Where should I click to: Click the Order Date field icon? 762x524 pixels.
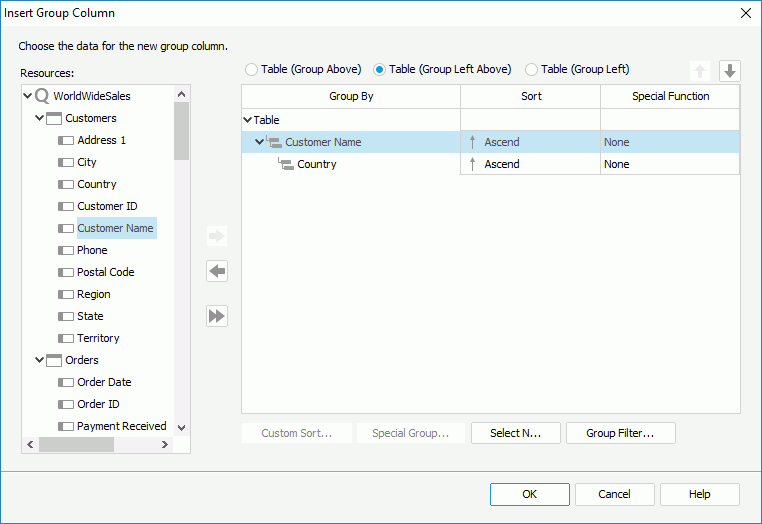[66, 382]
